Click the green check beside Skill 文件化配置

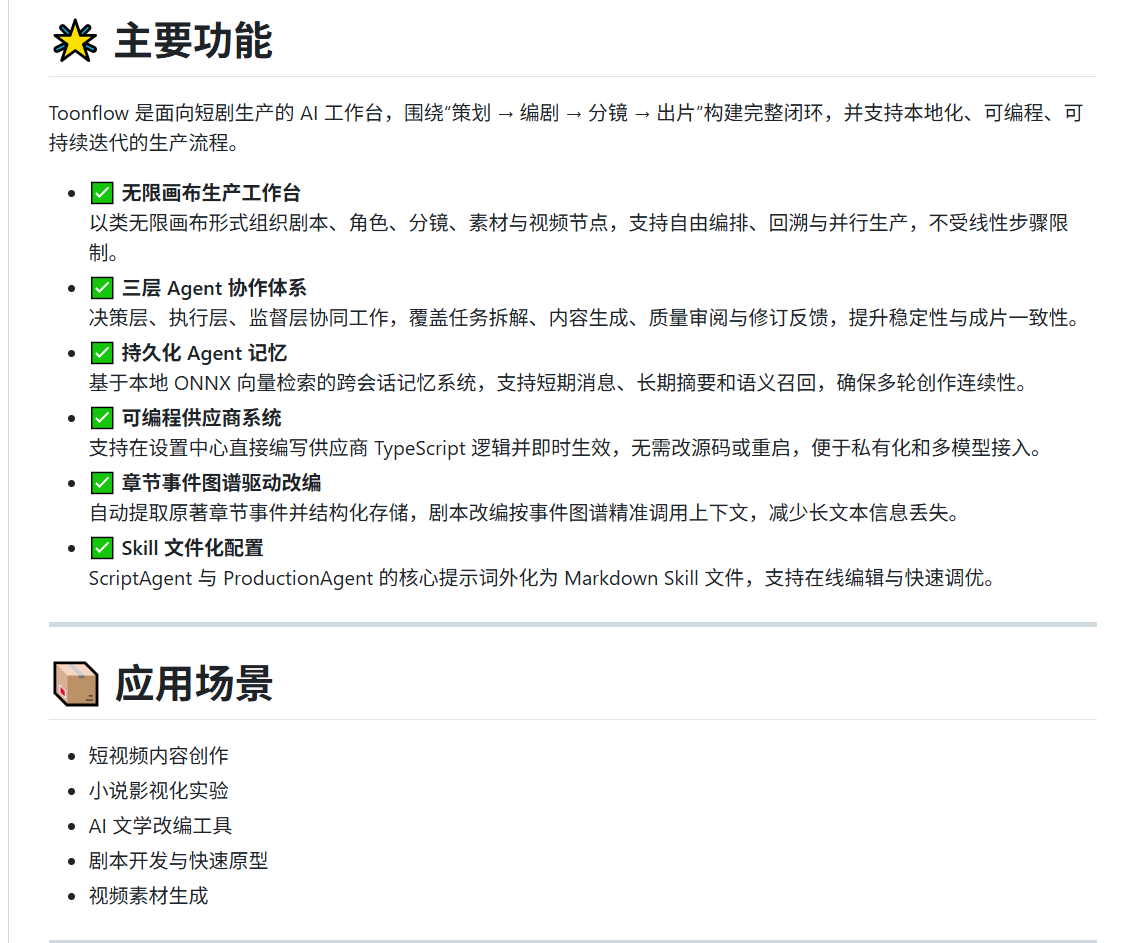[x=102, y=548]
